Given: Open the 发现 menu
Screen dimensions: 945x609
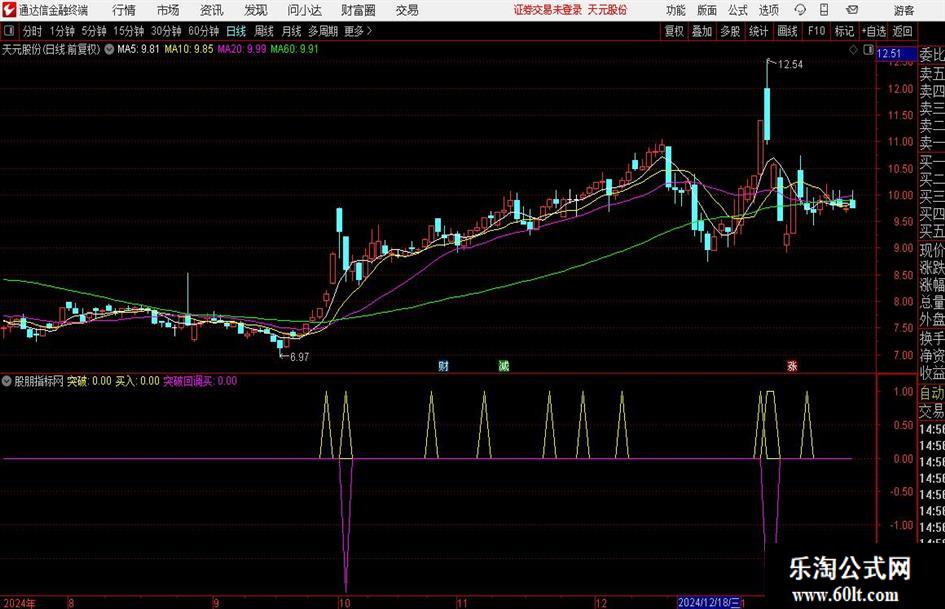Looking at the screenshot, I should pos(256,10).
